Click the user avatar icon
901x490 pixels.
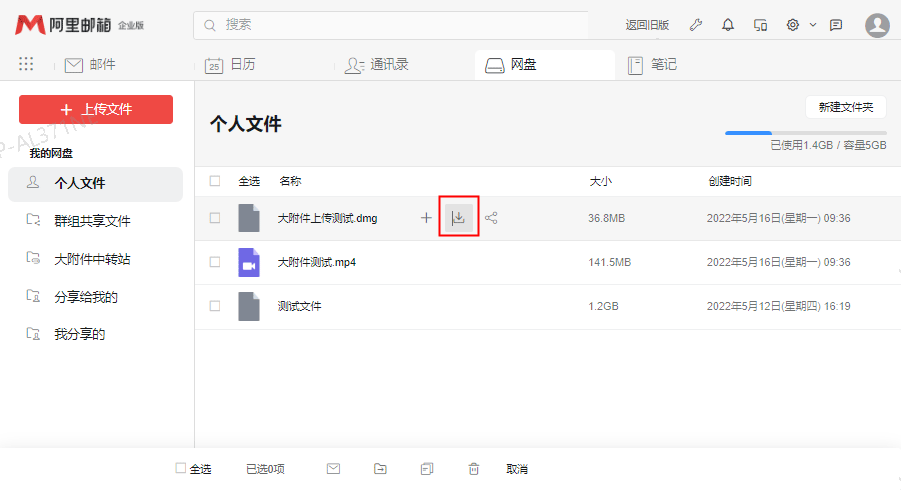[x=877, y=25]
